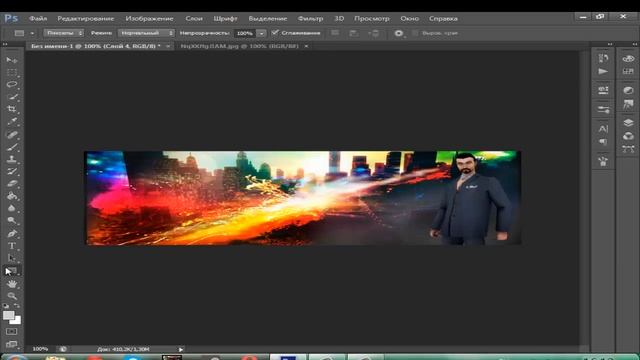Select the Rectangle shape tool
Screen dimensions: 640x360
(x=11, y=271)
